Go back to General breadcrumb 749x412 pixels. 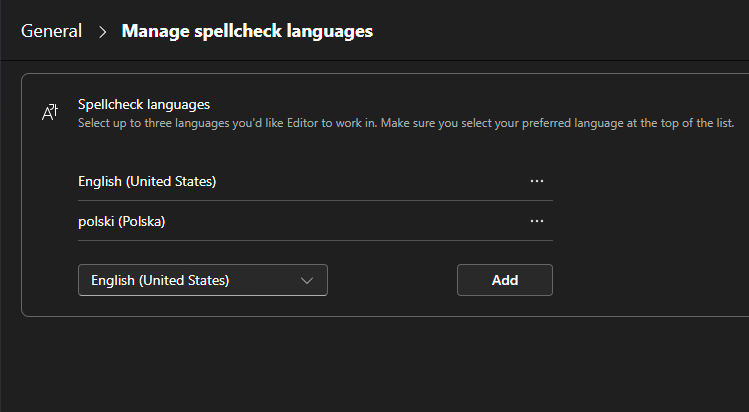(52, 31)
